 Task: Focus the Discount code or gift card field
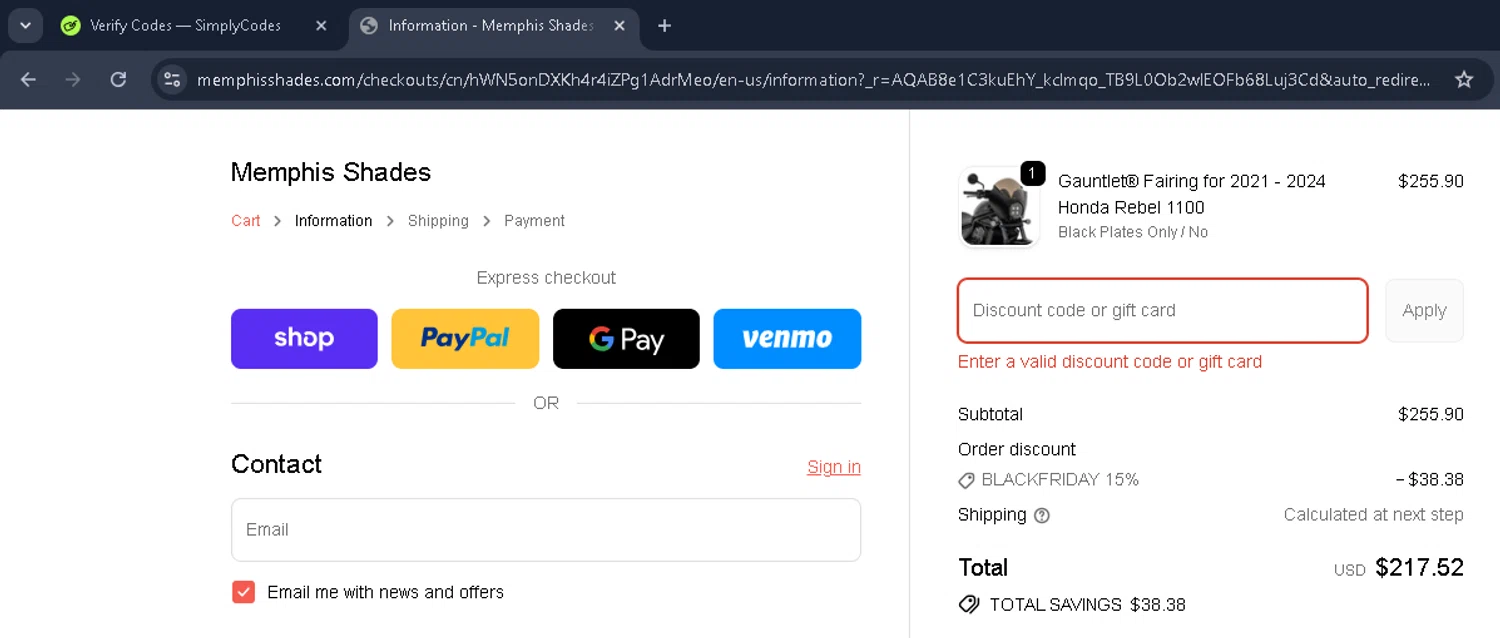click(x=1162, y=311)
